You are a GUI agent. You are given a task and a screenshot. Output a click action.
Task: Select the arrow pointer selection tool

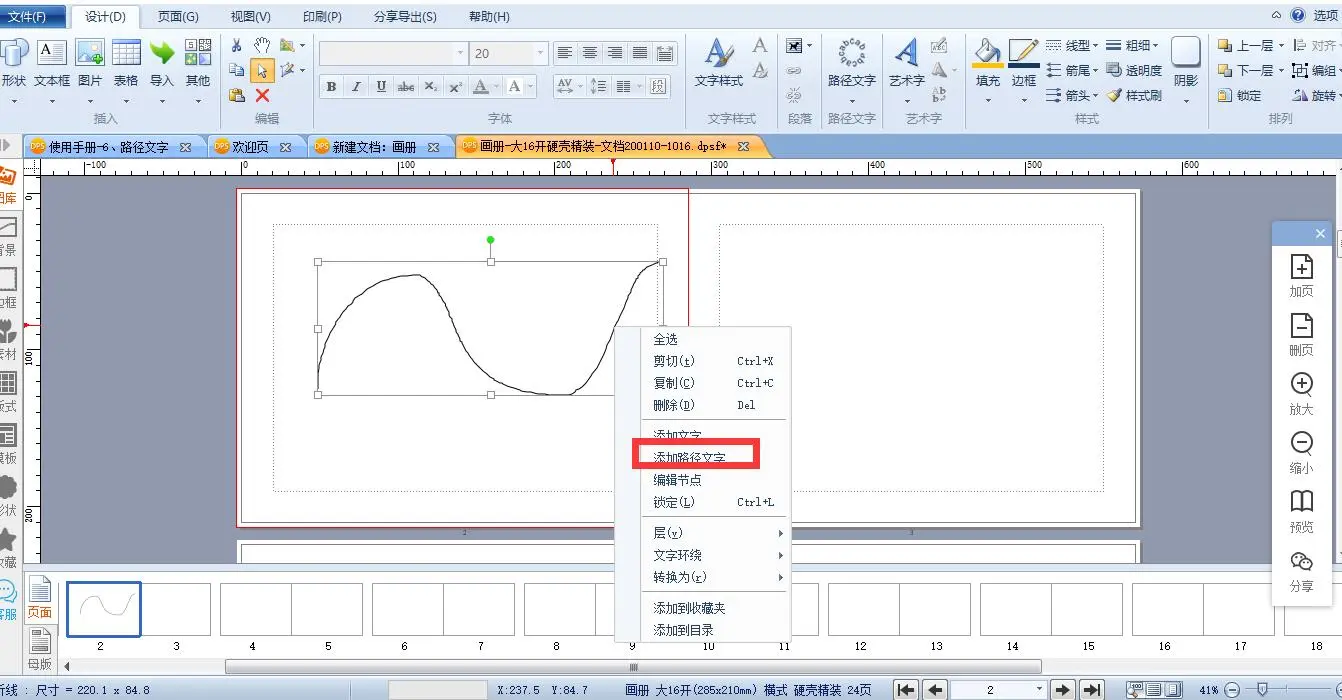[x=262, y=70]
